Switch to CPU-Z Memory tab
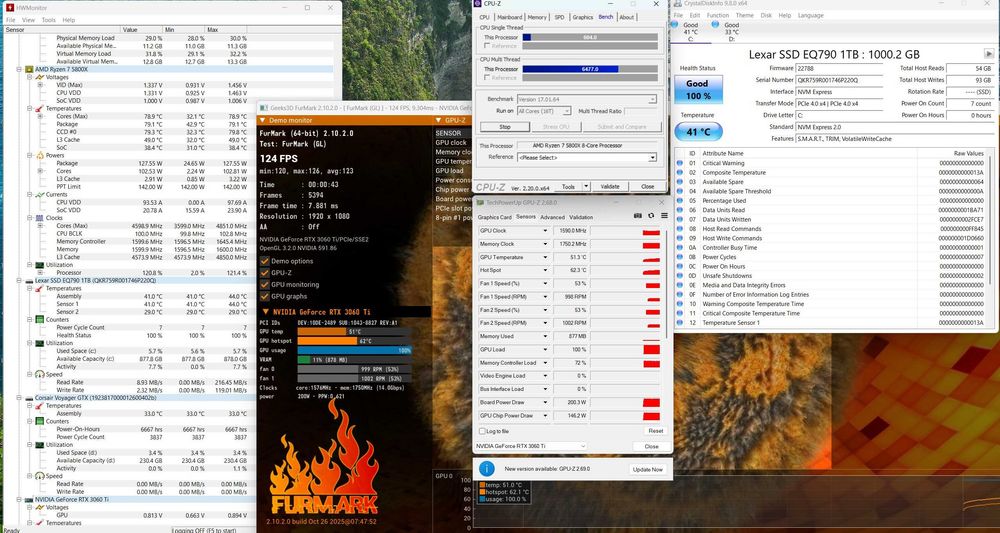 pyautogui.click(x=537, y=17)
